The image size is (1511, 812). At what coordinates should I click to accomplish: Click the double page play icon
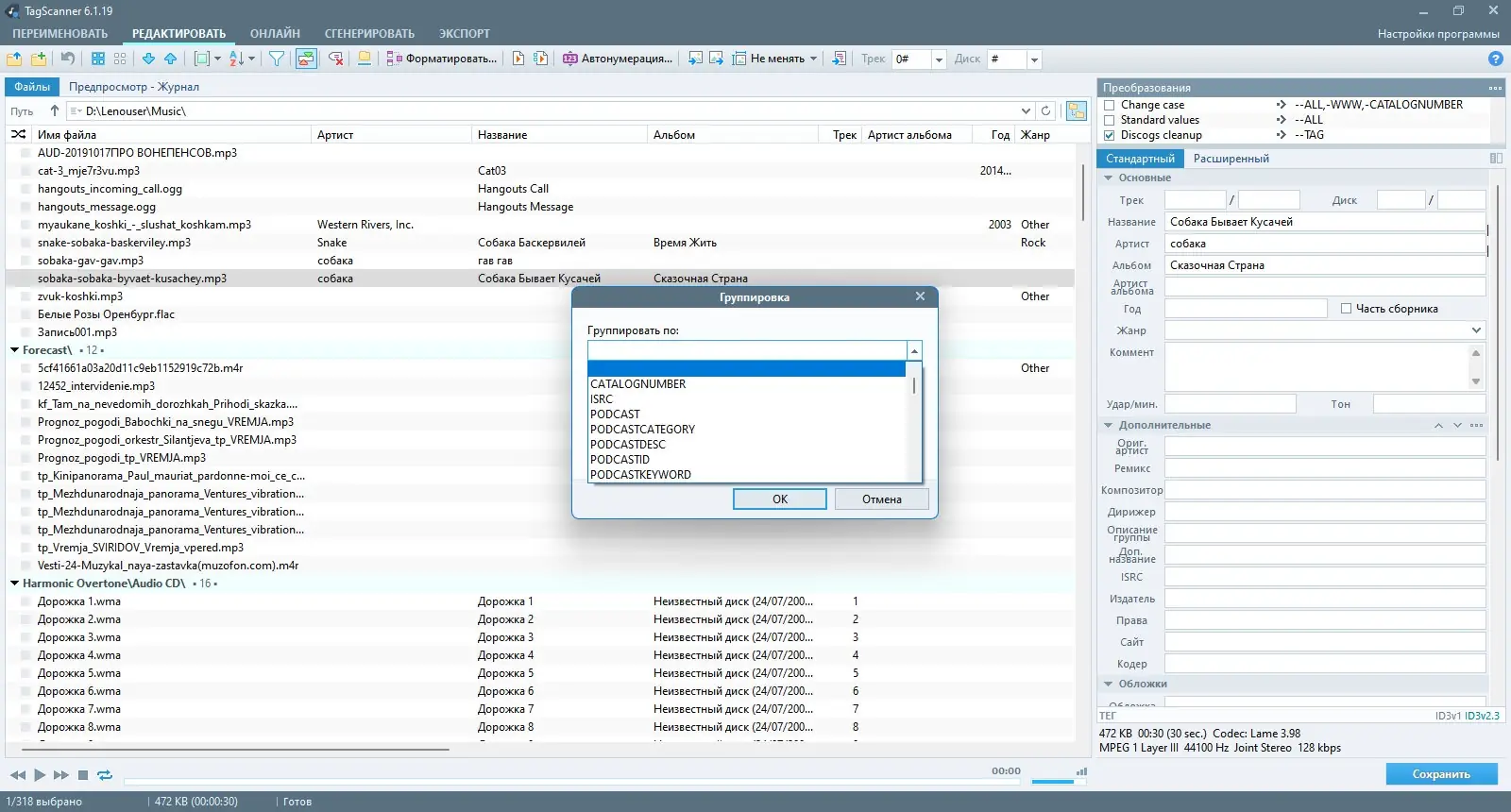click(x=541, y=59)
